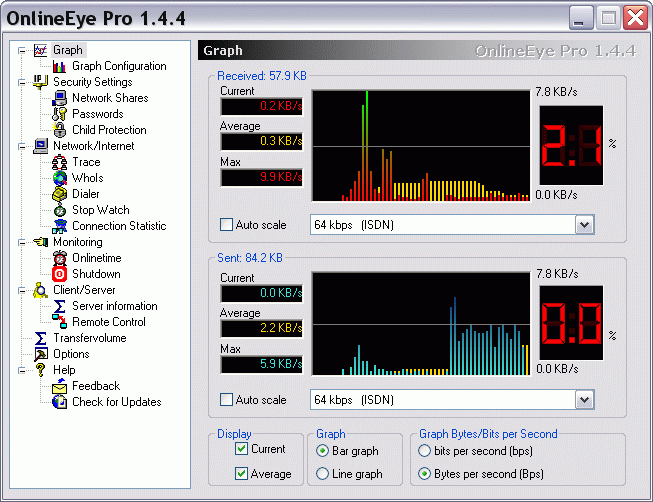The width and height of the screenshot is (653, 502).
Task: Collapse the Monitoring tree node
Action: click(22, 242)
